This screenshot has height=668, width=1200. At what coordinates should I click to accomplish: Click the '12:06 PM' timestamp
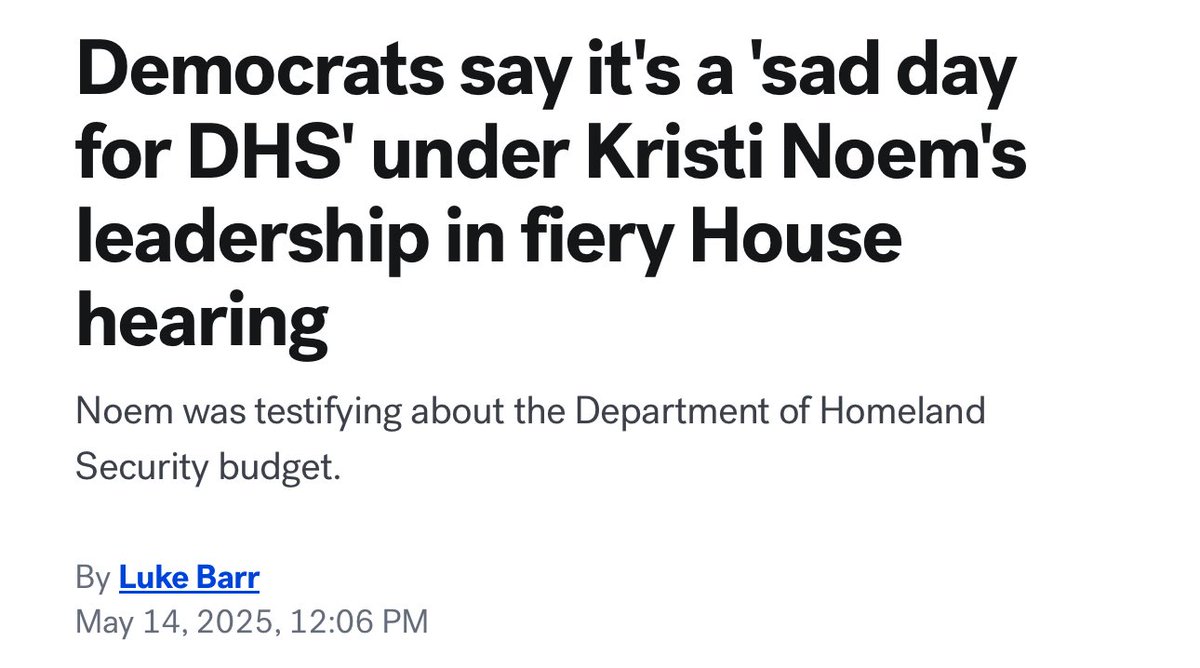[358, 622]
